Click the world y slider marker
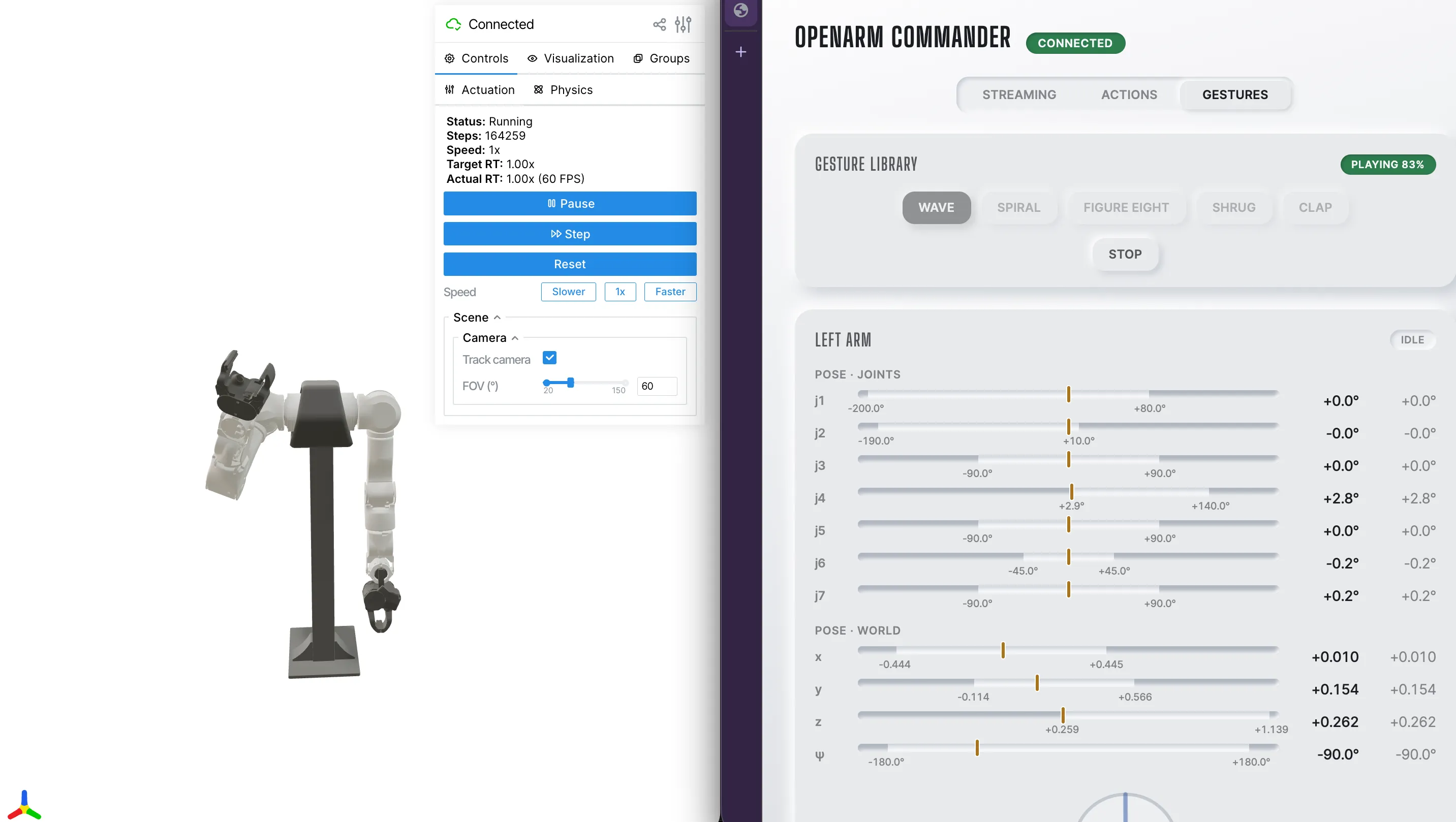 (x=1037, y=682)
